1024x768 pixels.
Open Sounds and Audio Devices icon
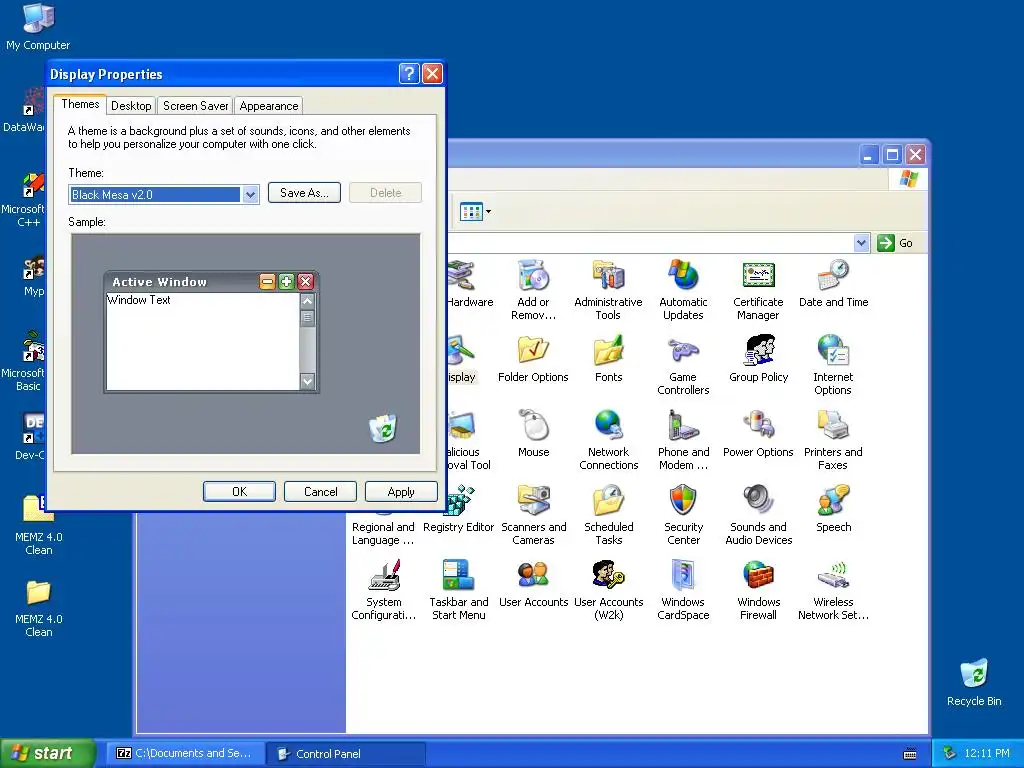[758, 515]
